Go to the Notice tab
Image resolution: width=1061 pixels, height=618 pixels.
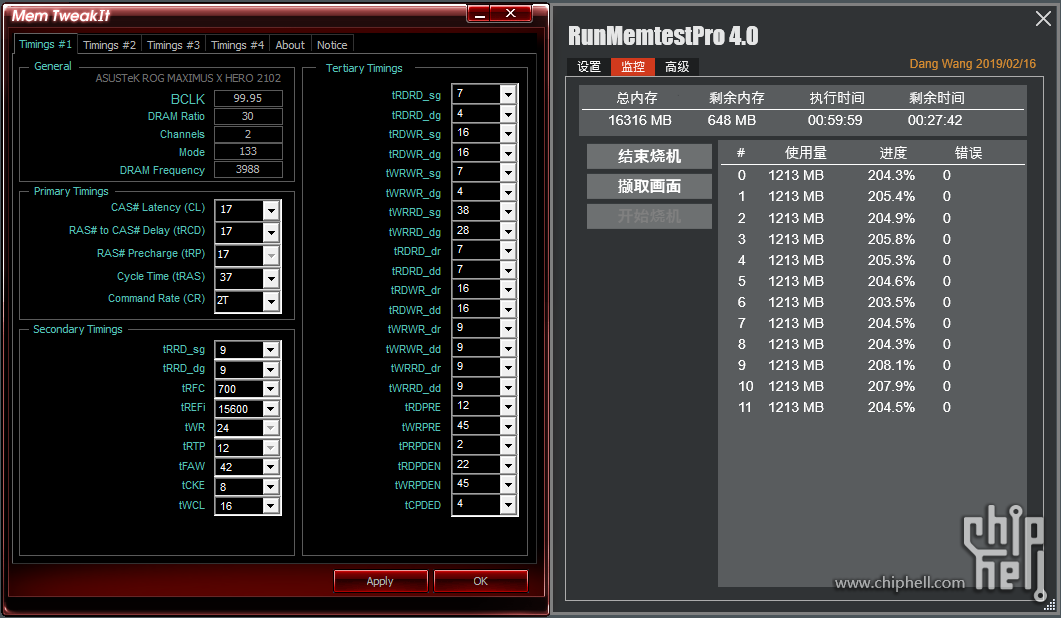[x=332, y=45]
